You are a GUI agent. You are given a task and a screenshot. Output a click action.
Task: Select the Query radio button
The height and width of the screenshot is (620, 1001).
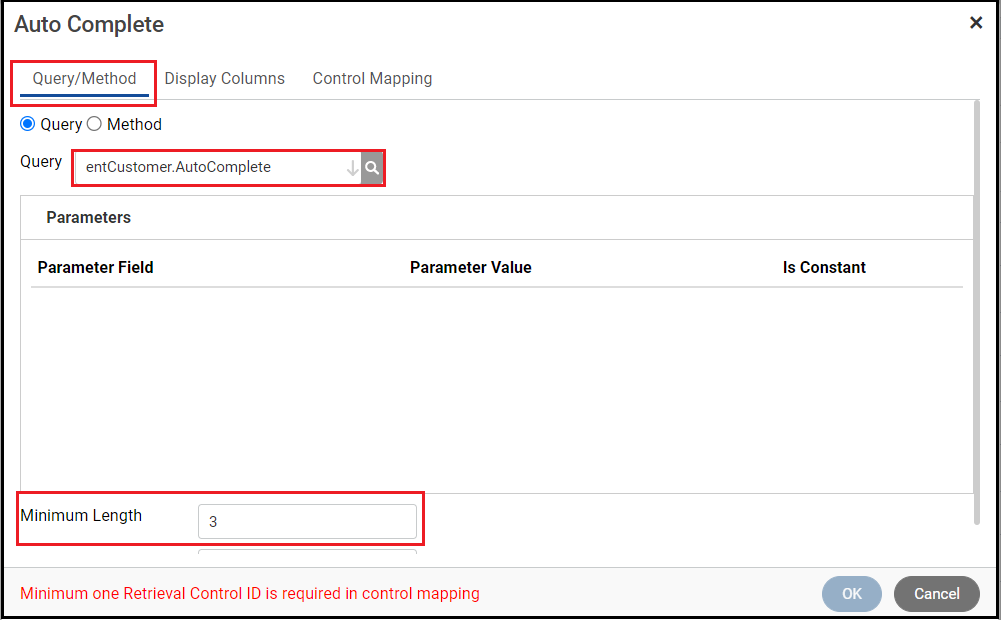(28, 124)
